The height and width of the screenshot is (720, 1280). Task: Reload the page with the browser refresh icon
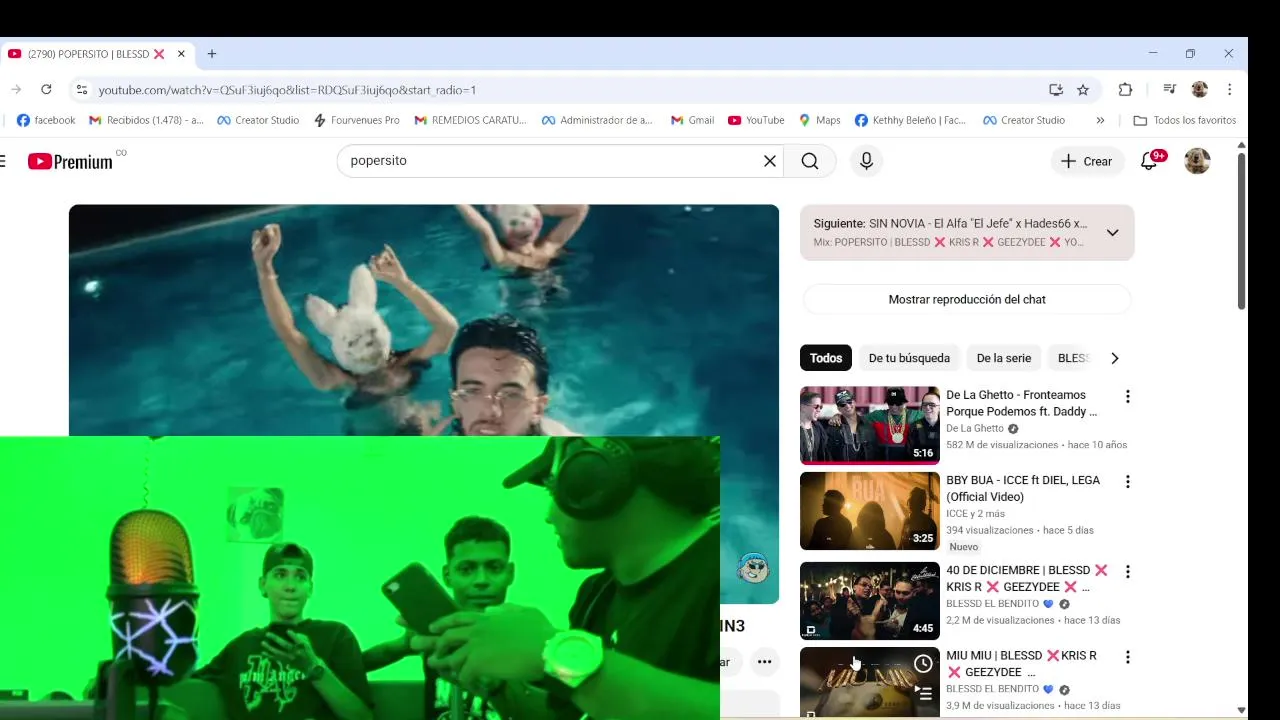(46, 90)
